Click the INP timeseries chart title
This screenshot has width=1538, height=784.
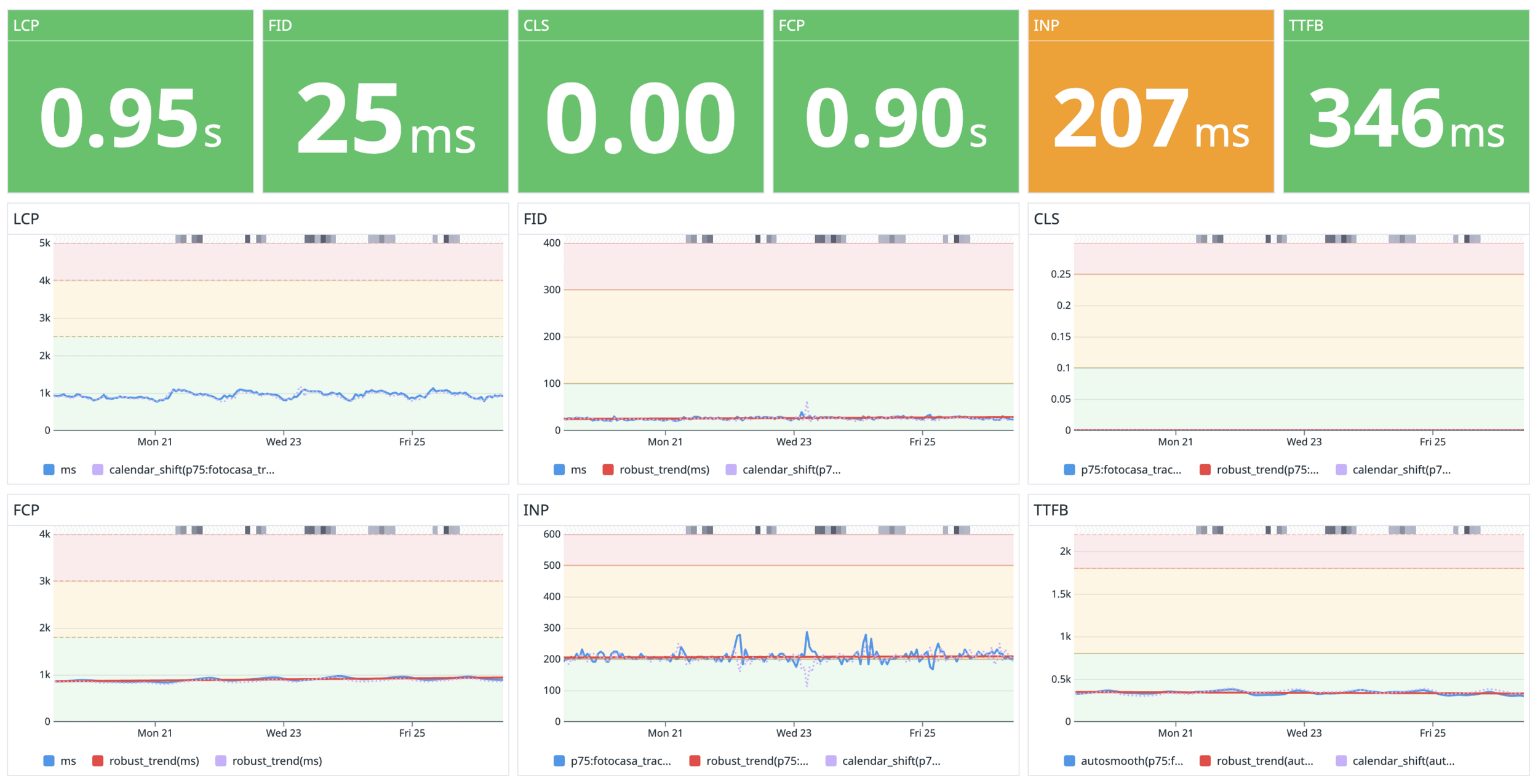tap(536, 510)
